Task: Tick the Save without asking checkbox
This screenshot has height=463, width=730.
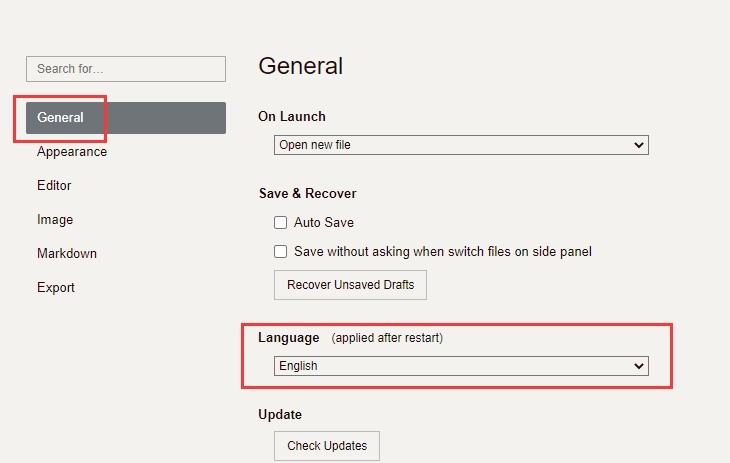Action: [x=281, y=252]
